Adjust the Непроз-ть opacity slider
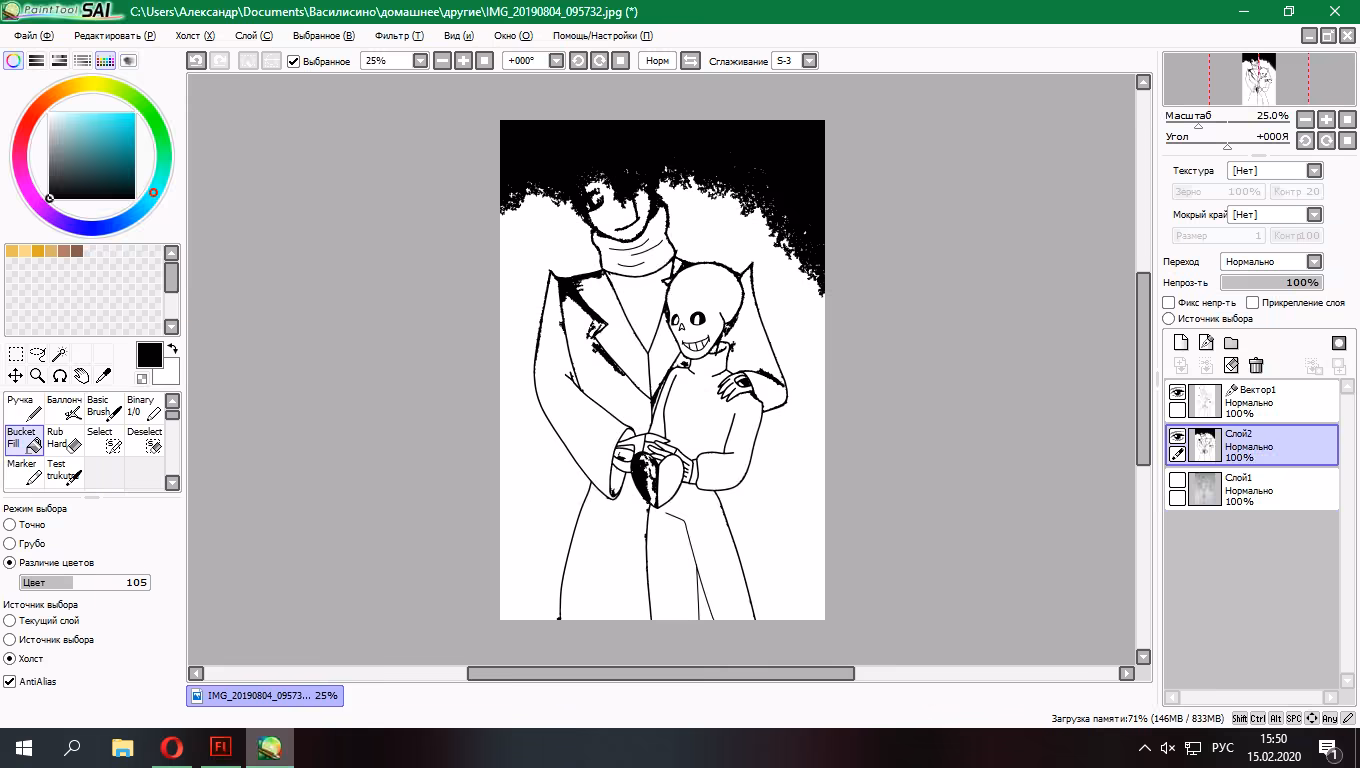1360x768 pixels. [1272, 283]
